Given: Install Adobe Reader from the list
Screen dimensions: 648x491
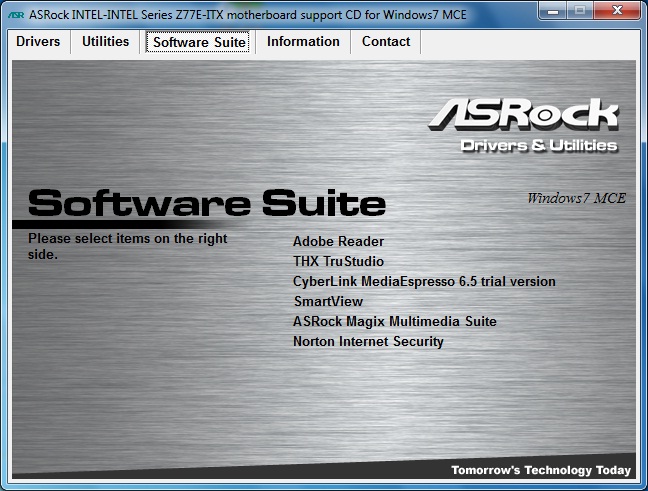Looking at the screenshot, I should coord(338,241).
